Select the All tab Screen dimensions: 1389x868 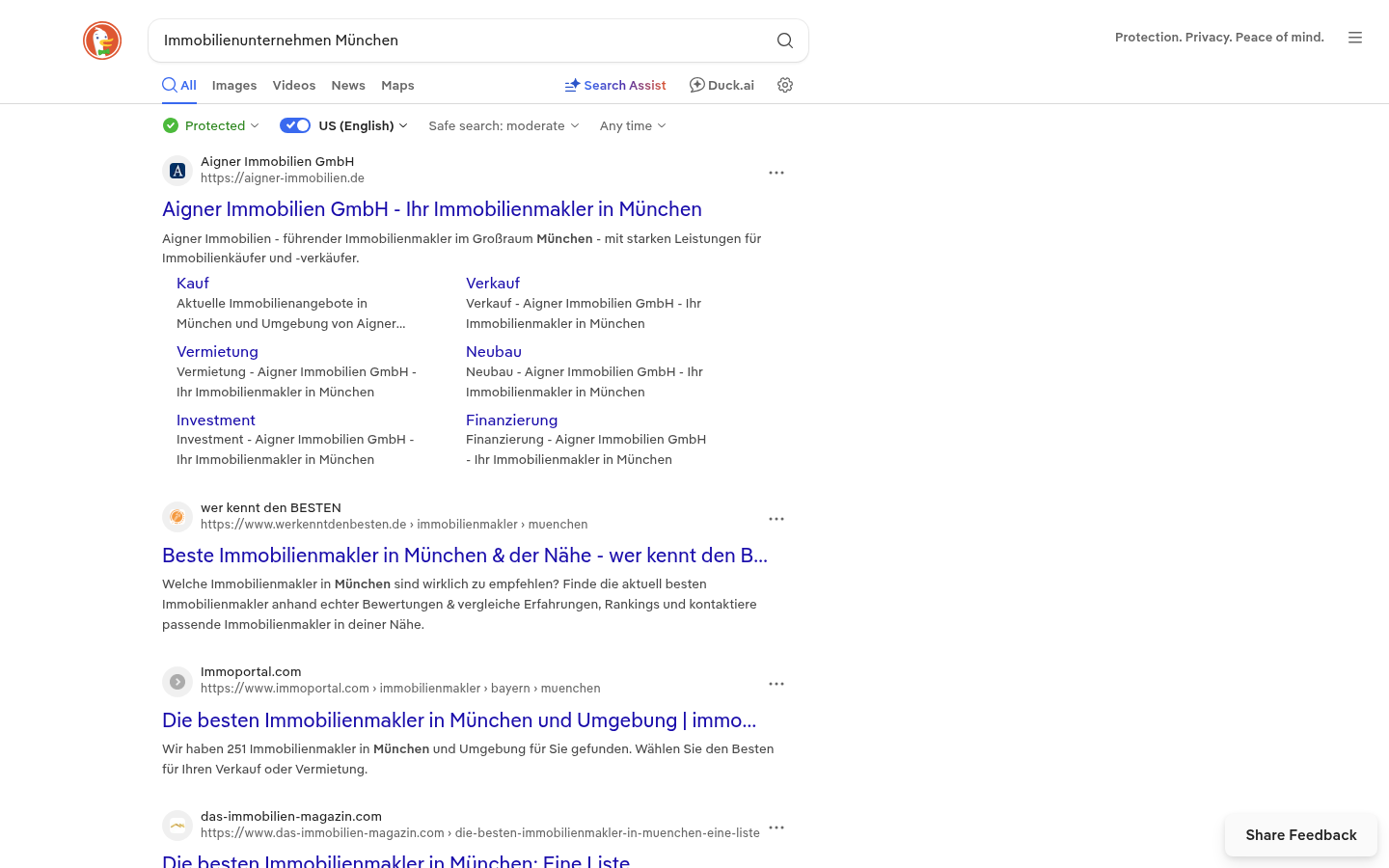click(179, 85)
